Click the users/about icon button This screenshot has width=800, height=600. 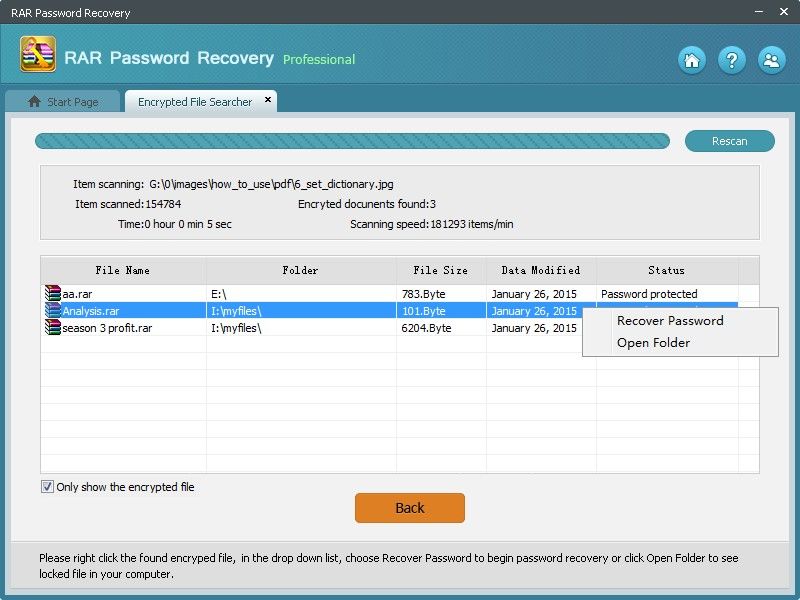pos(771,60)
